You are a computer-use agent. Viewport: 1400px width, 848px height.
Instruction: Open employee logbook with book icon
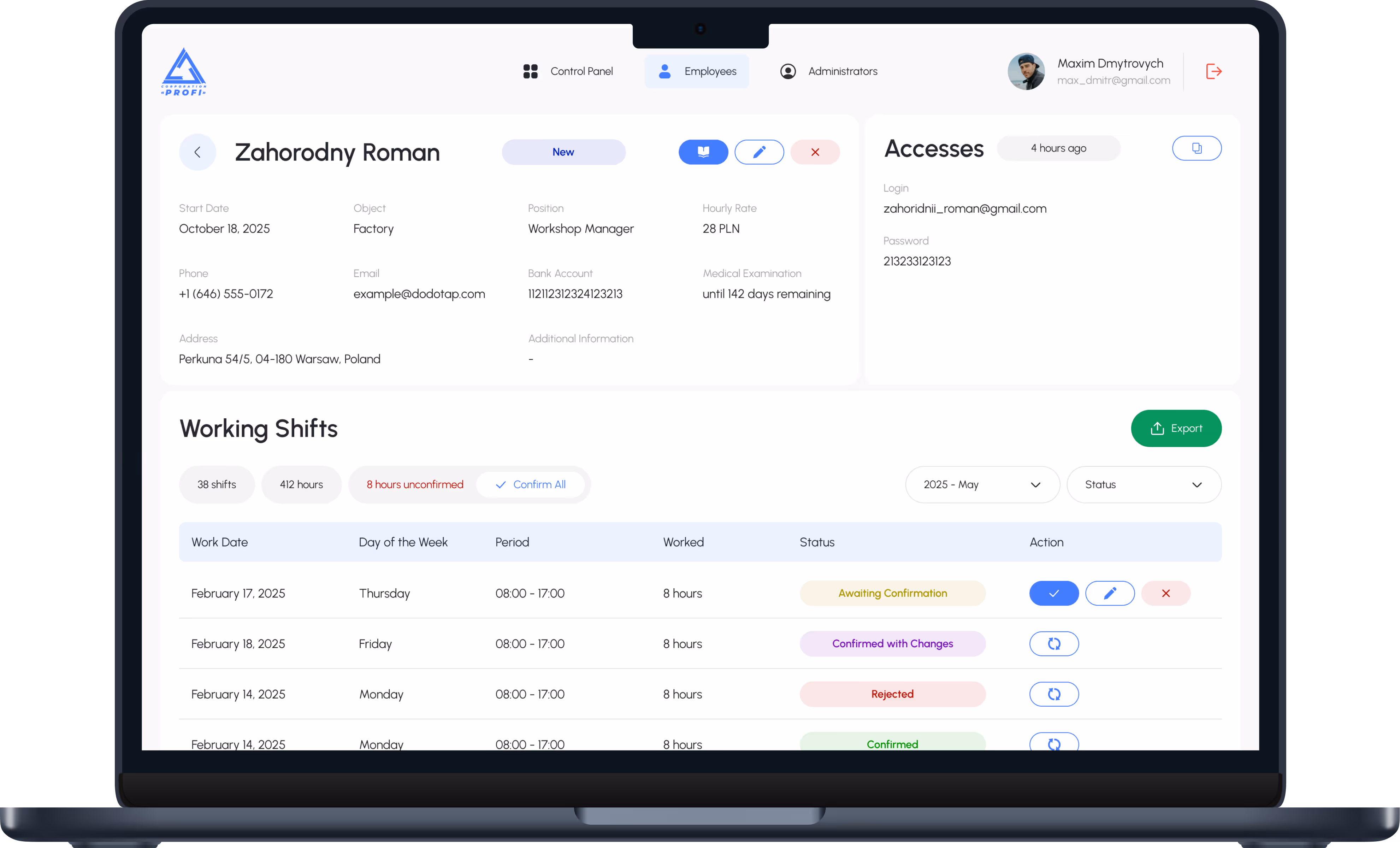[x=703, y=152]
